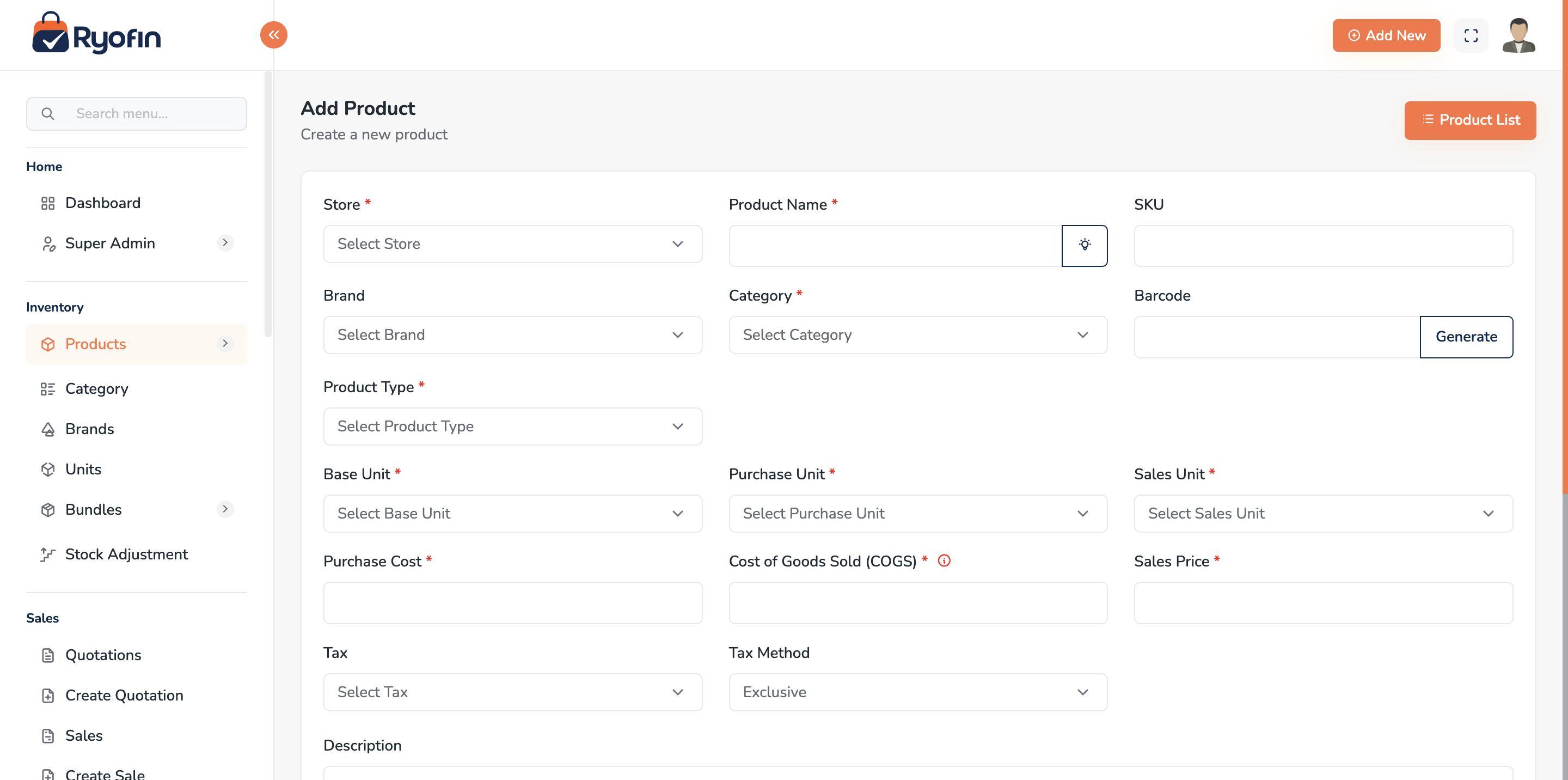Open the Select Tax dropdown
Image resolution: width=1568 pixels, height=780 pixels.
(x=512, y=692)
